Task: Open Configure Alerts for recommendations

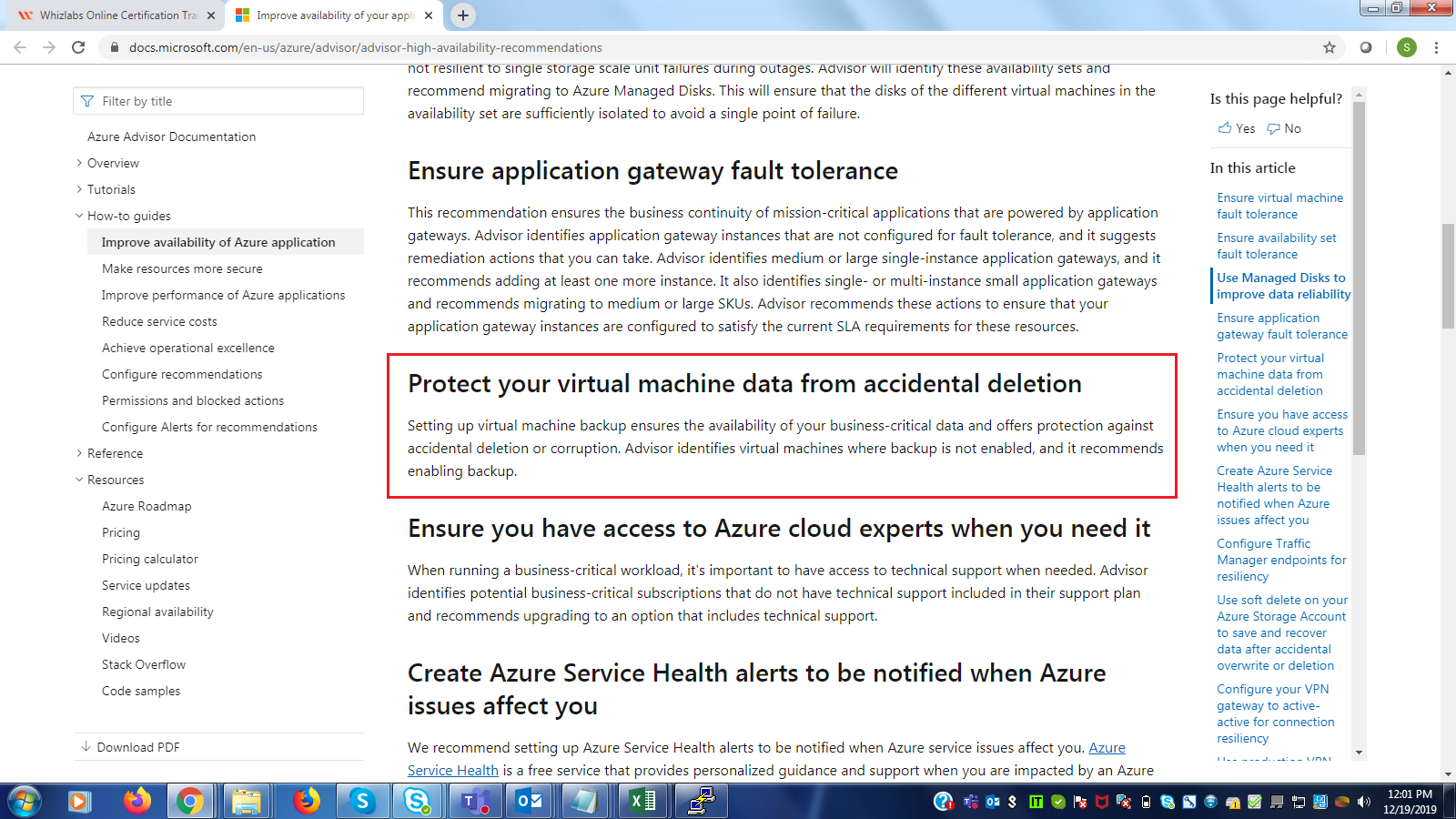Action: click(209, 427)
